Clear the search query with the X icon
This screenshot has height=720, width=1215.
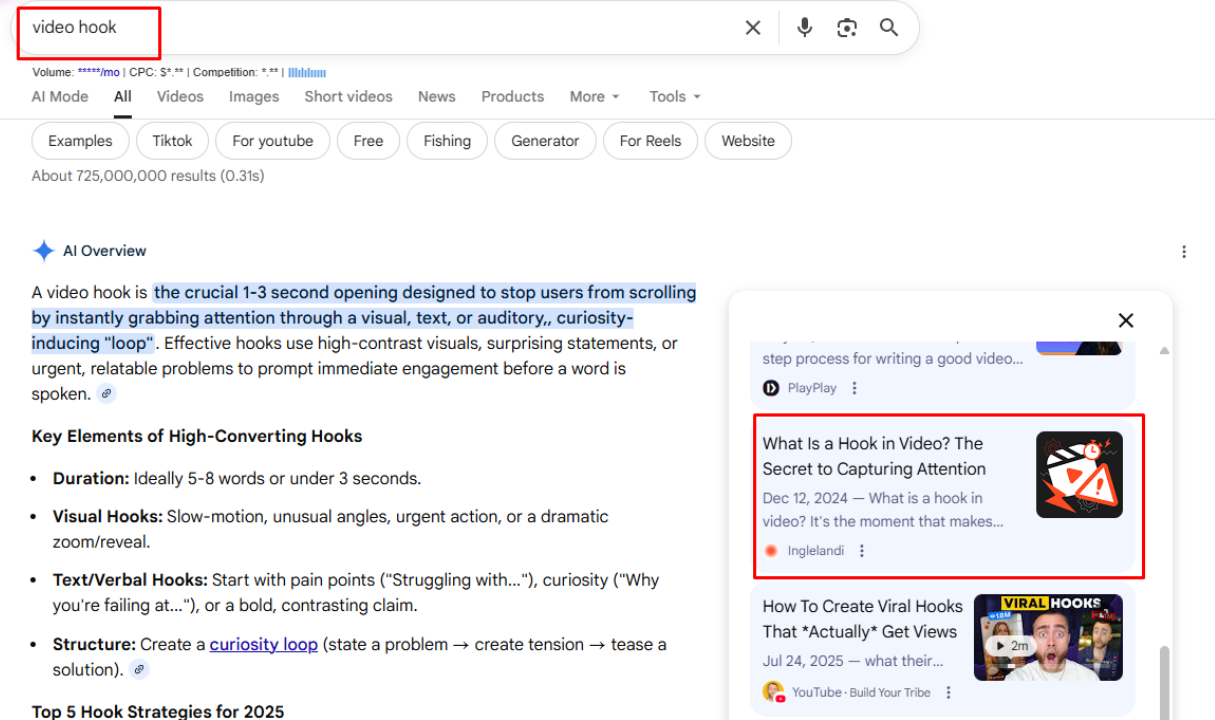753,27
